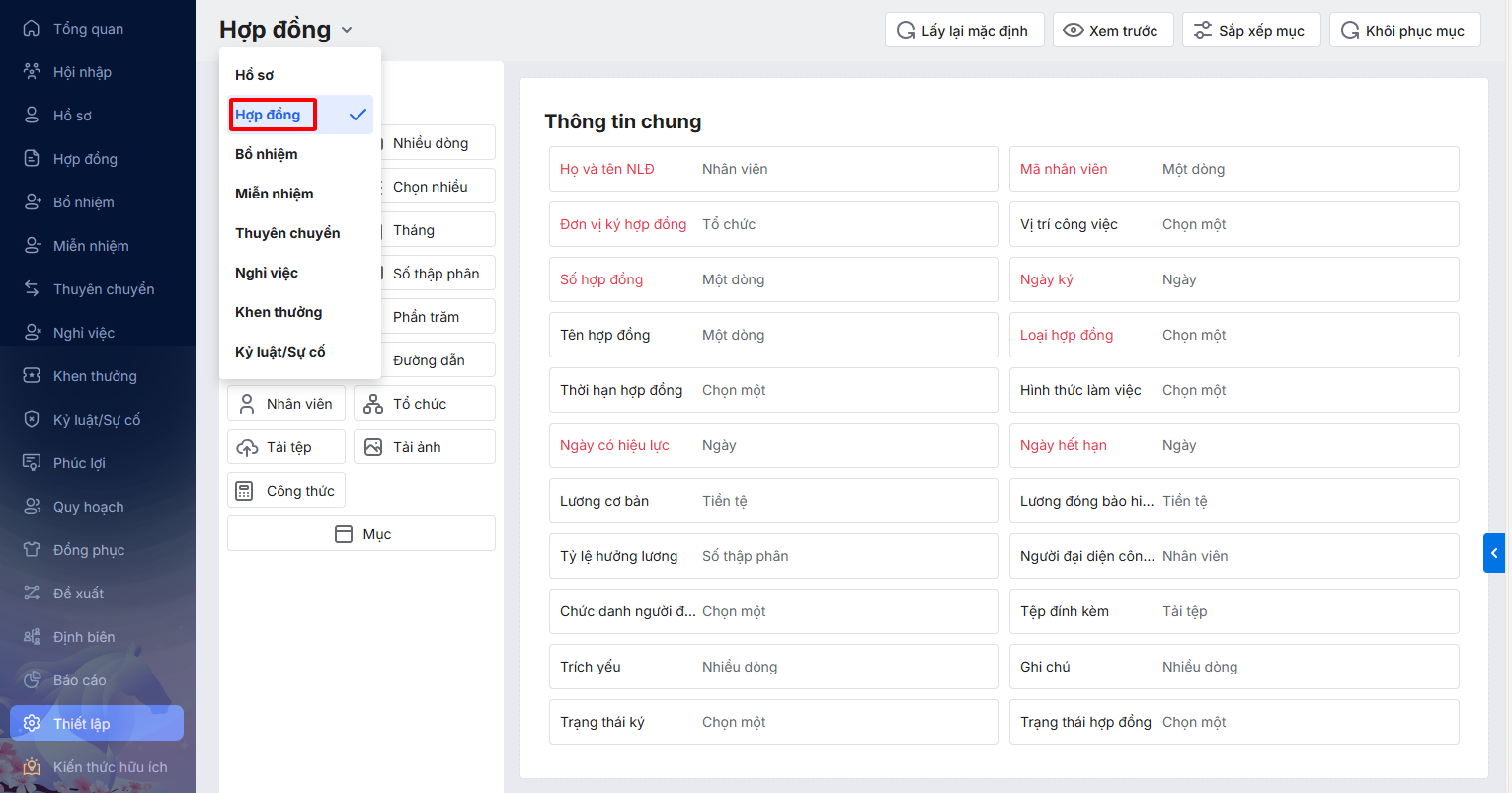Click the Lấy lại mặc định button
Image resolution: width=1512 pixels, height=793 pixels.
(x=963, y=31)
